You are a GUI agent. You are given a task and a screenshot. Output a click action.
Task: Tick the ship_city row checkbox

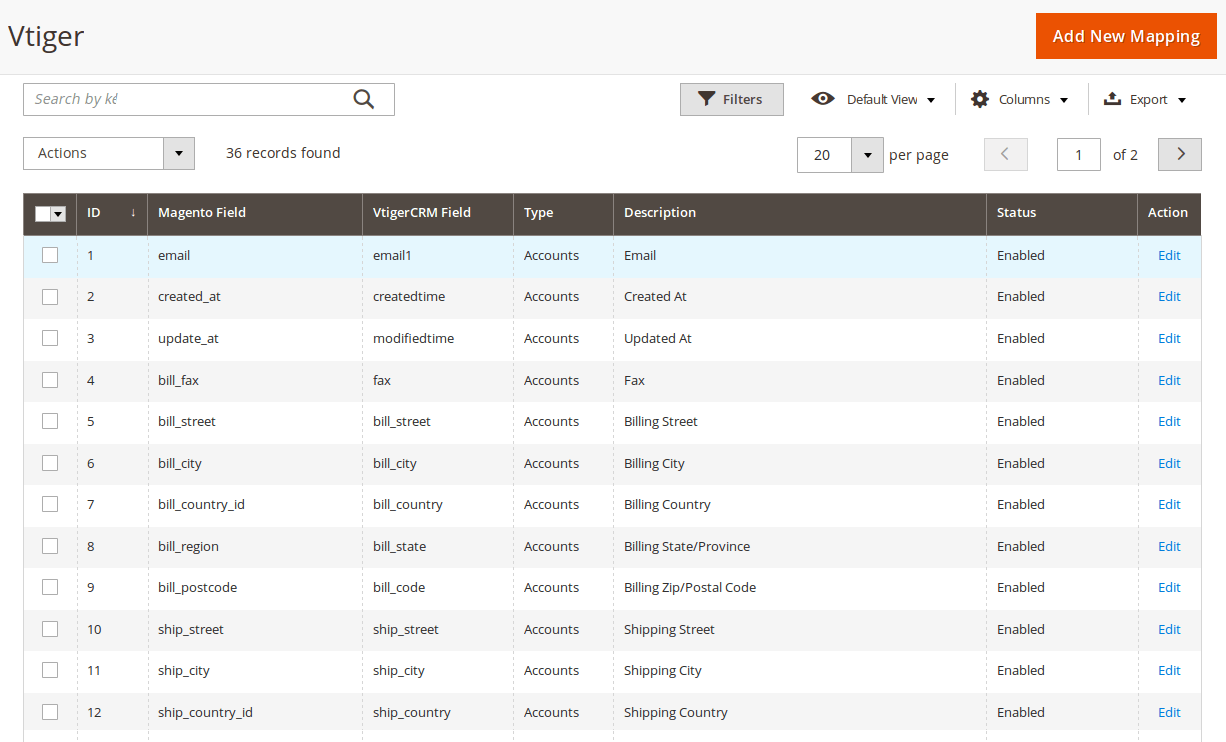[50, 670]
